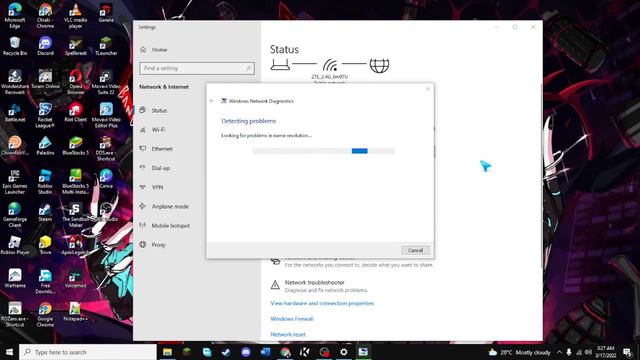Image resolution: width=640 pixels, height=360 pixels.
Task: Open Microsoft Edge desktop shortcut
Action: [x=15, y=16]
